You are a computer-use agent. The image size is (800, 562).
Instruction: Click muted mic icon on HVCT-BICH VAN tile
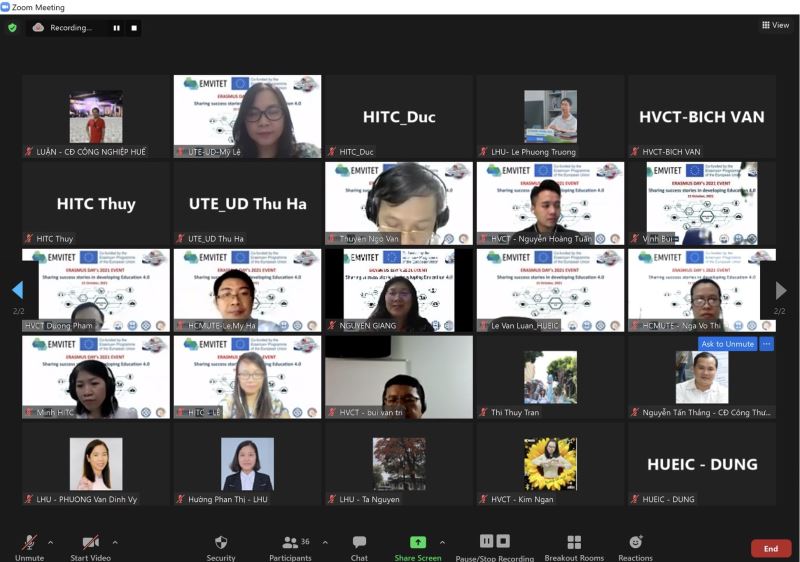635,151
